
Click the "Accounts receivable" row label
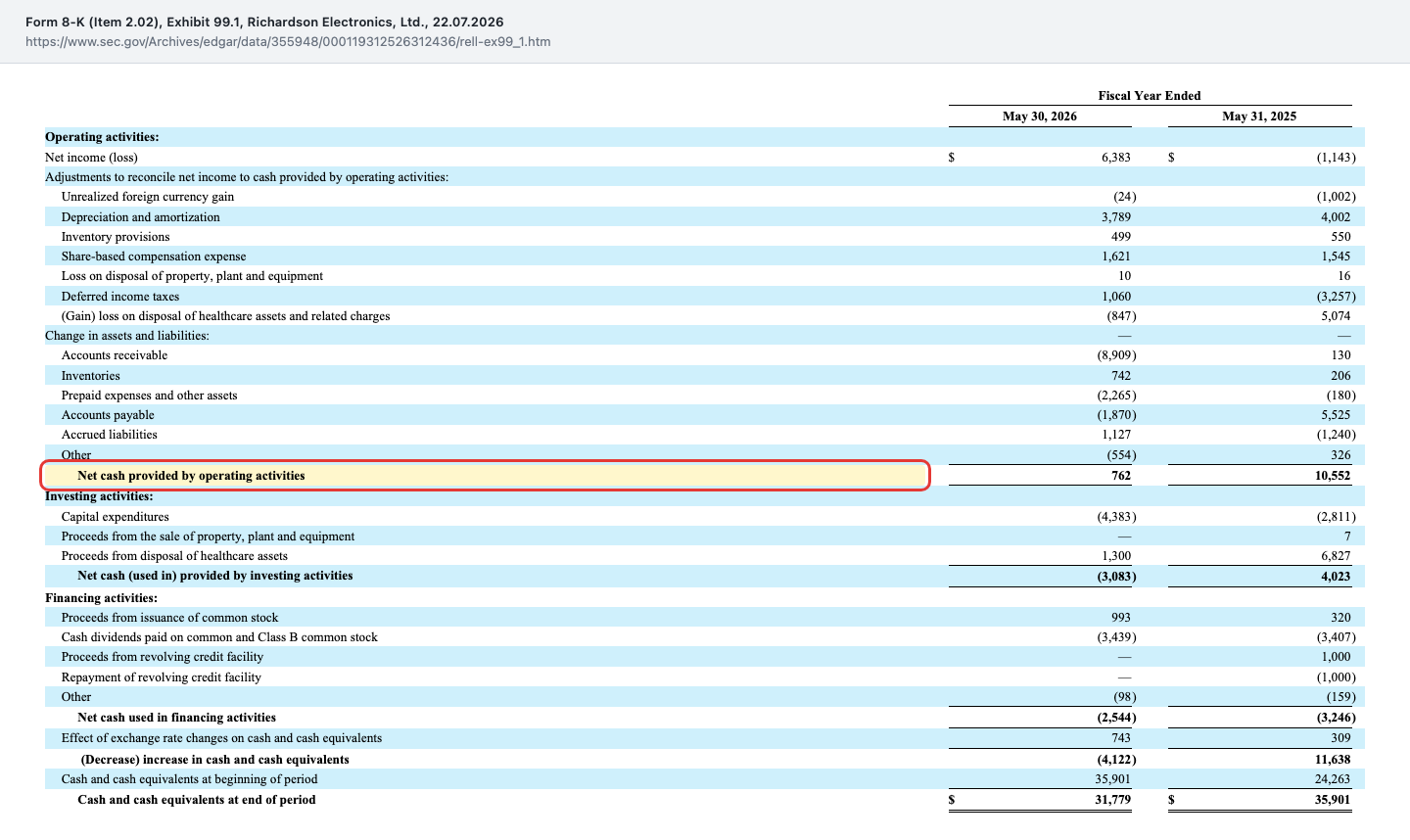[x=115, y=355]
